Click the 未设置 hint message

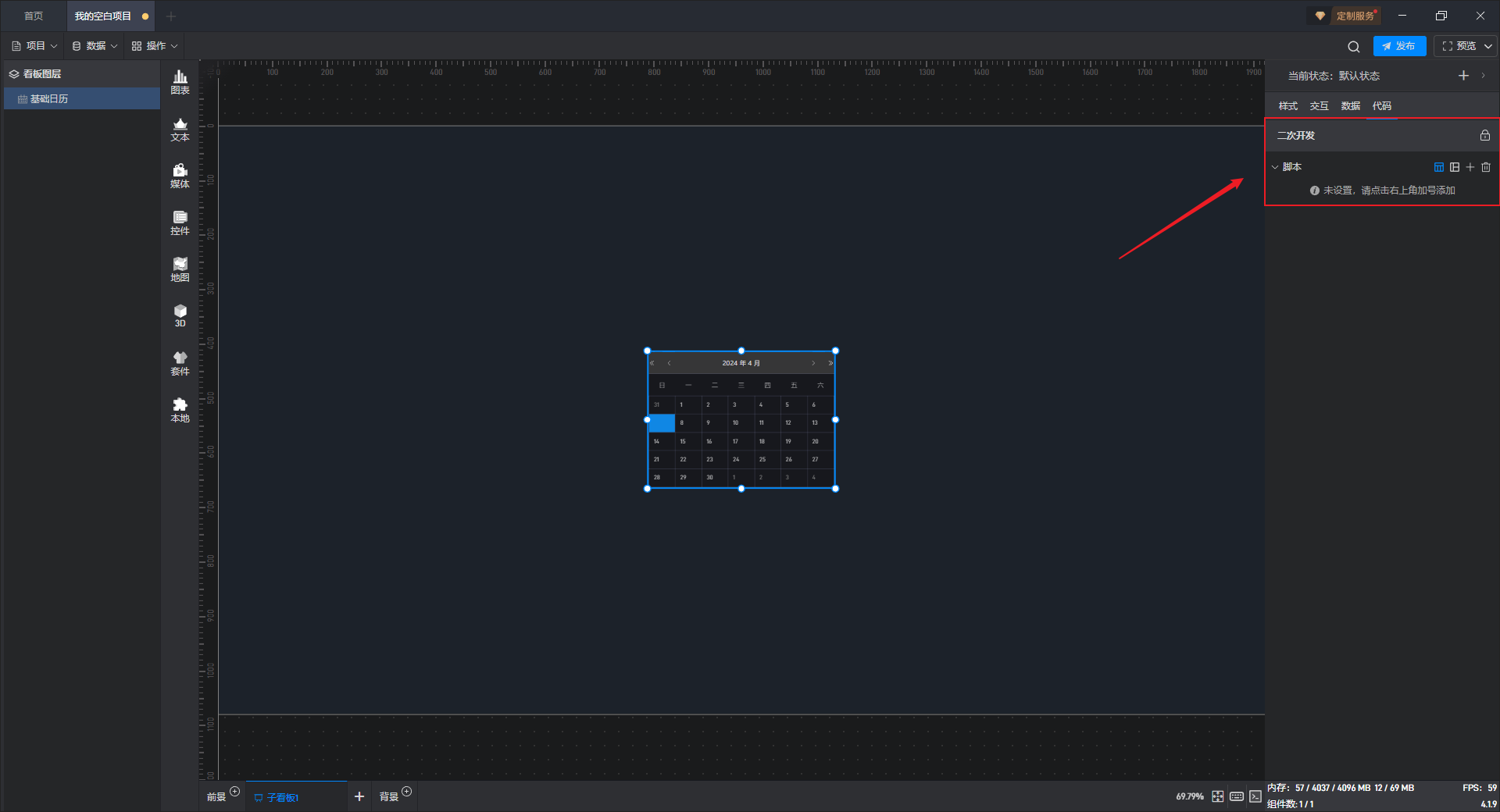[1383, 191]
